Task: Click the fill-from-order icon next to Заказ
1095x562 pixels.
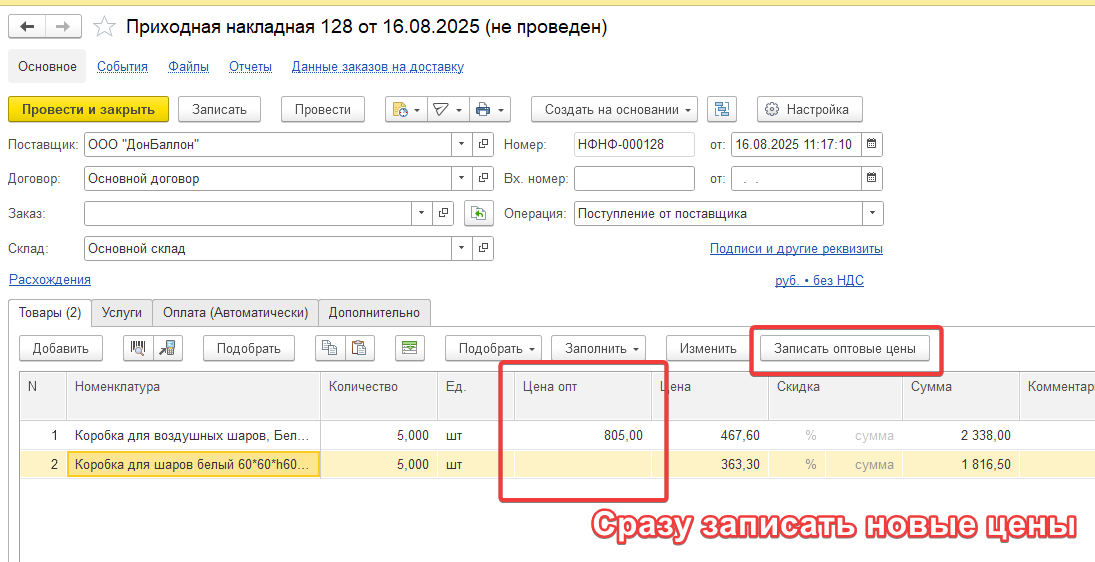Action: pyautogui.click(x=478, y=214)
